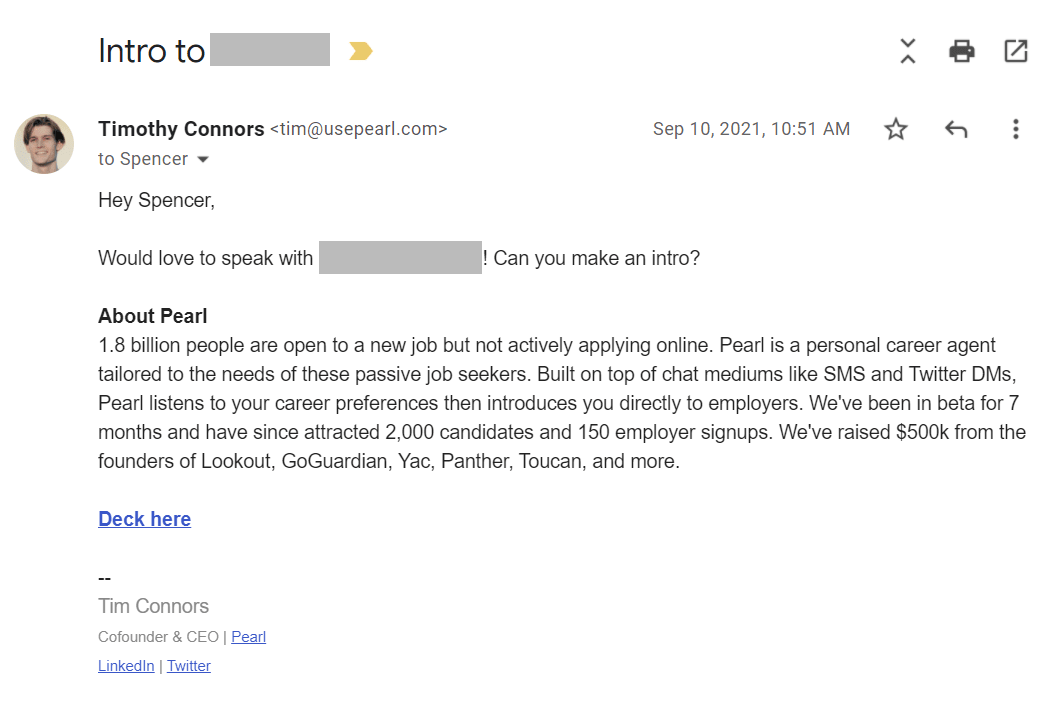Click the "to Spencer" recipient text

[143, 159]
